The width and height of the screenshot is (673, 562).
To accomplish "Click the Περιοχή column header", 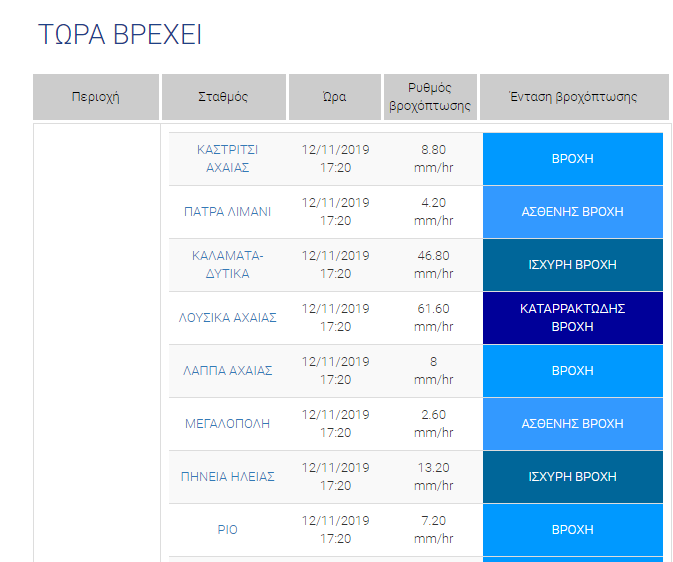I will [x=96, y=97].
